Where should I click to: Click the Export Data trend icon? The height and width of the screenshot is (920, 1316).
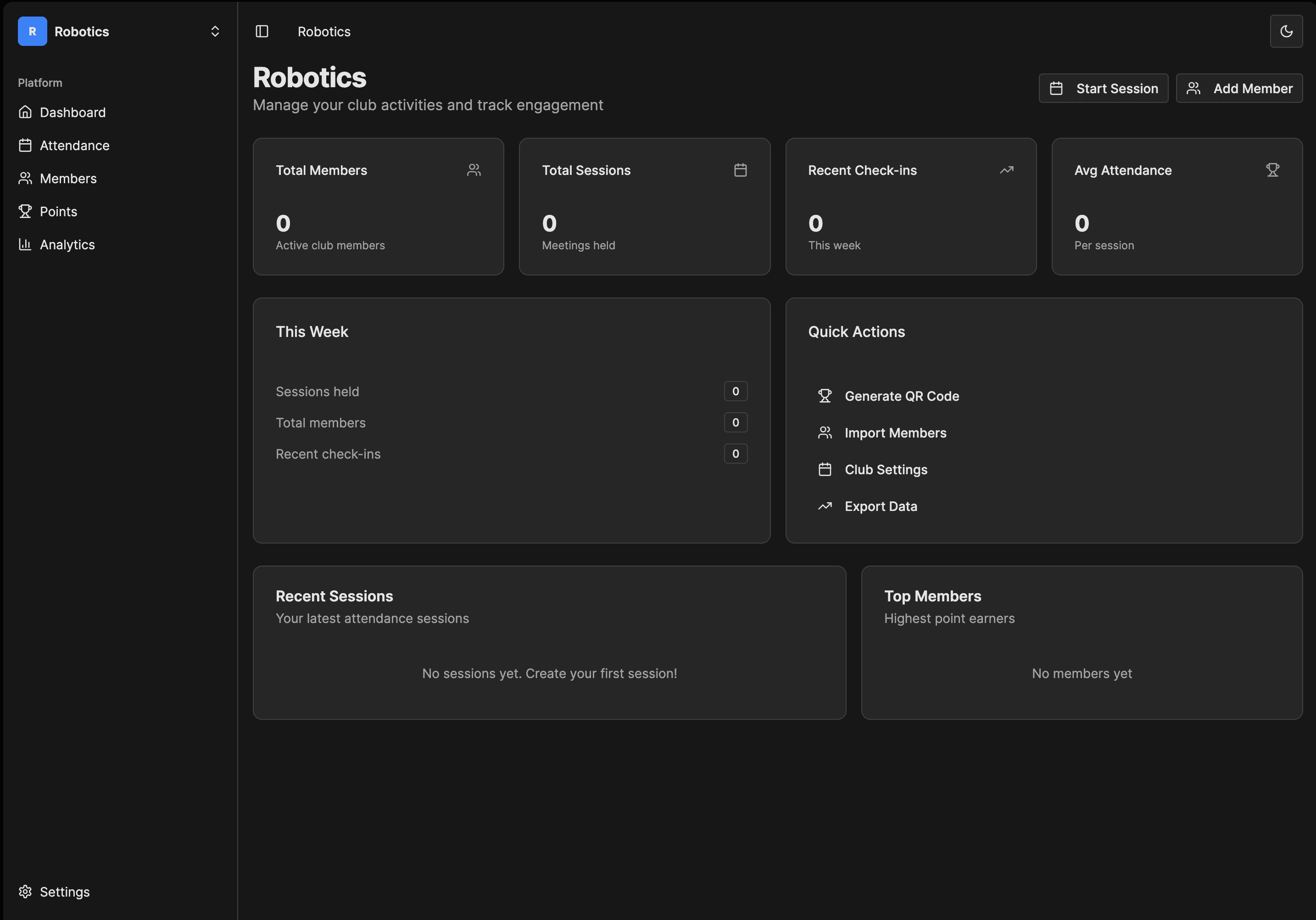pyautogui.click(x=825, y=506)
